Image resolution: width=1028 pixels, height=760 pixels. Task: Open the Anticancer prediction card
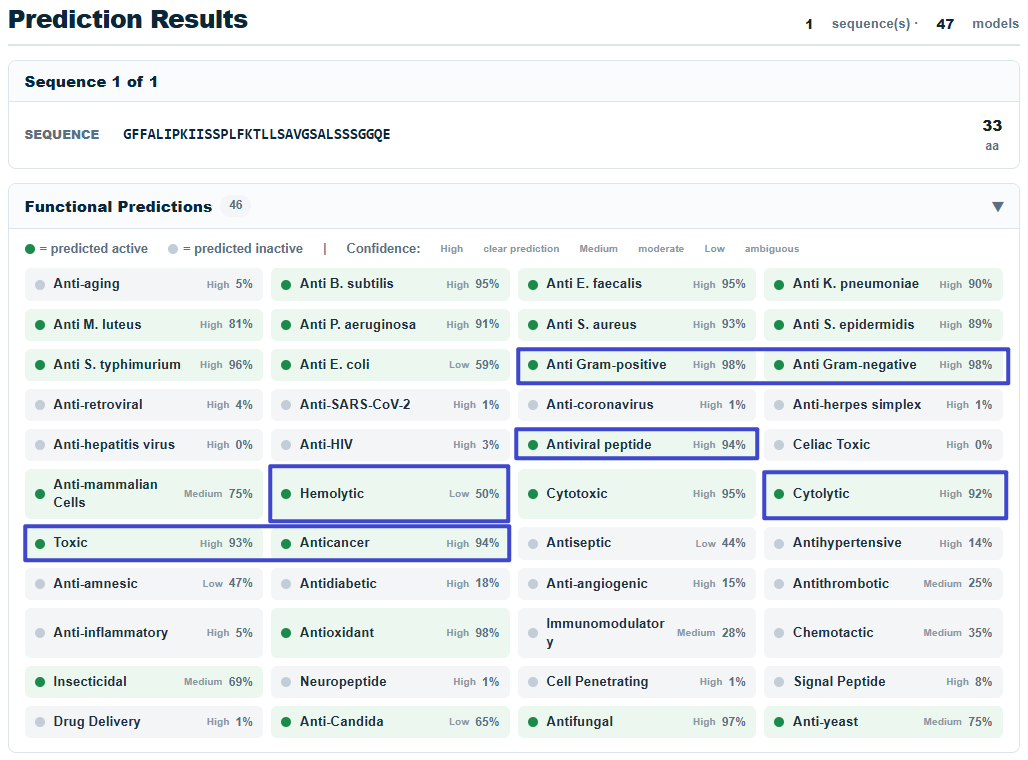click(x=390, y=543)
